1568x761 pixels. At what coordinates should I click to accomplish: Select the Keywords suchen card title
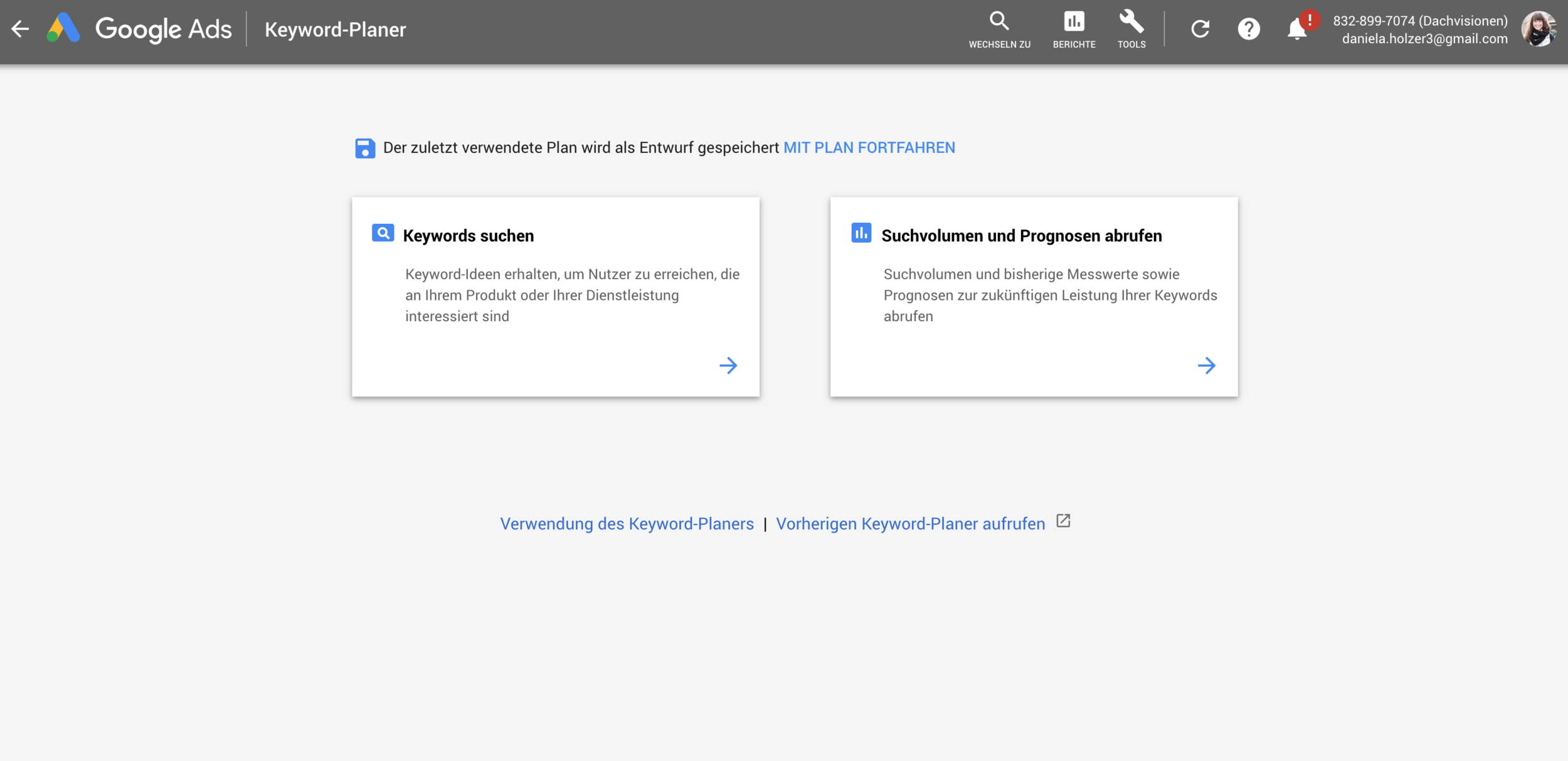click(x=468, y=236)
